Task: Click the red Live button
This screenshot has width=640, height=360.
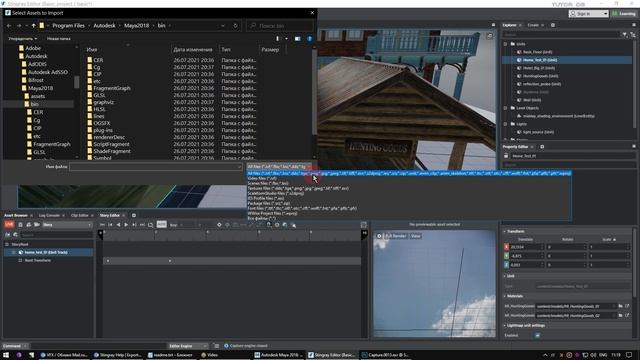Action: (9, 224)
